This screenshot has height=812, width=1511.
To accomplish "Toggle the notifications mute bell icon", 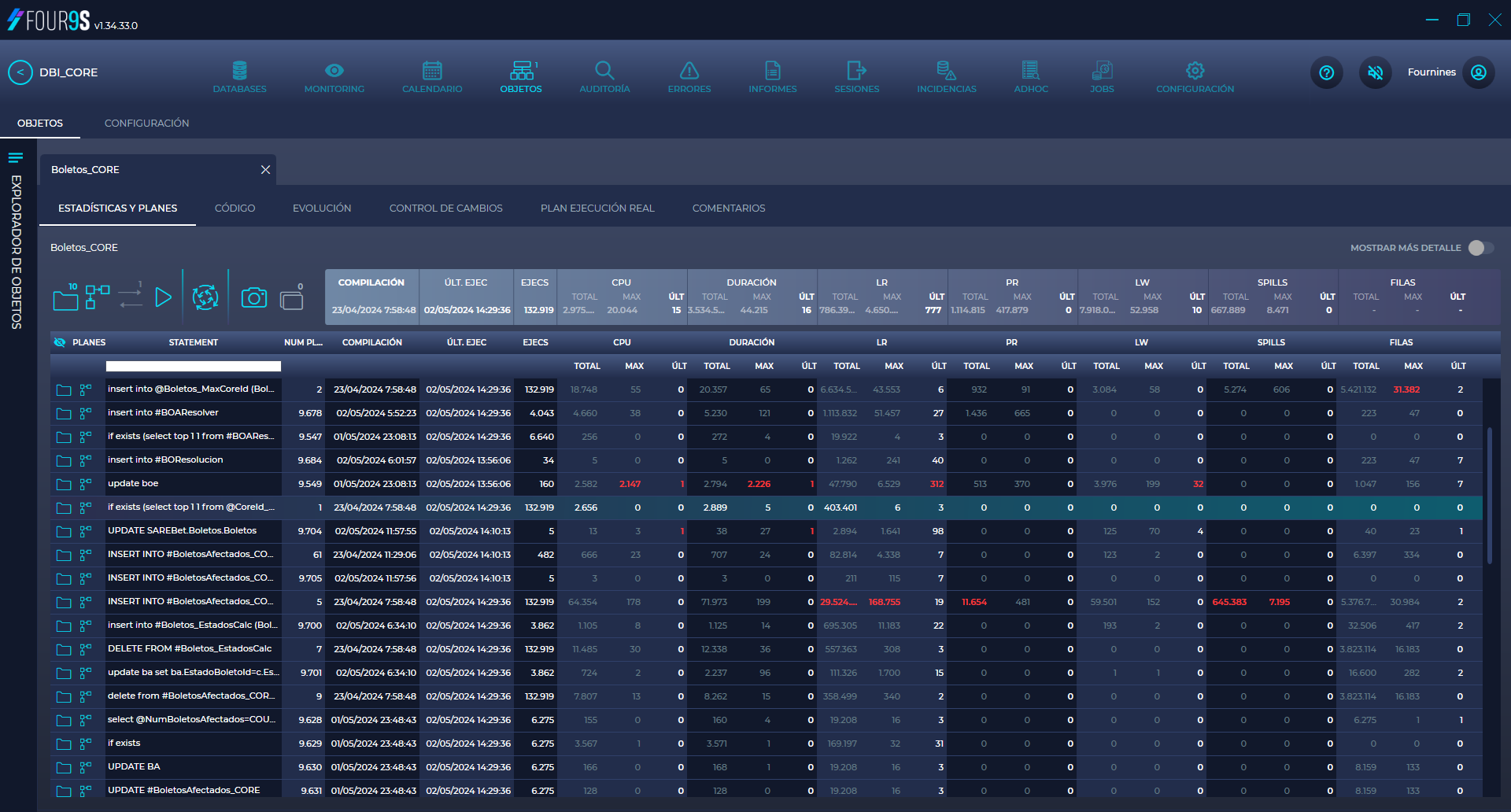I will pos(1375,72).
